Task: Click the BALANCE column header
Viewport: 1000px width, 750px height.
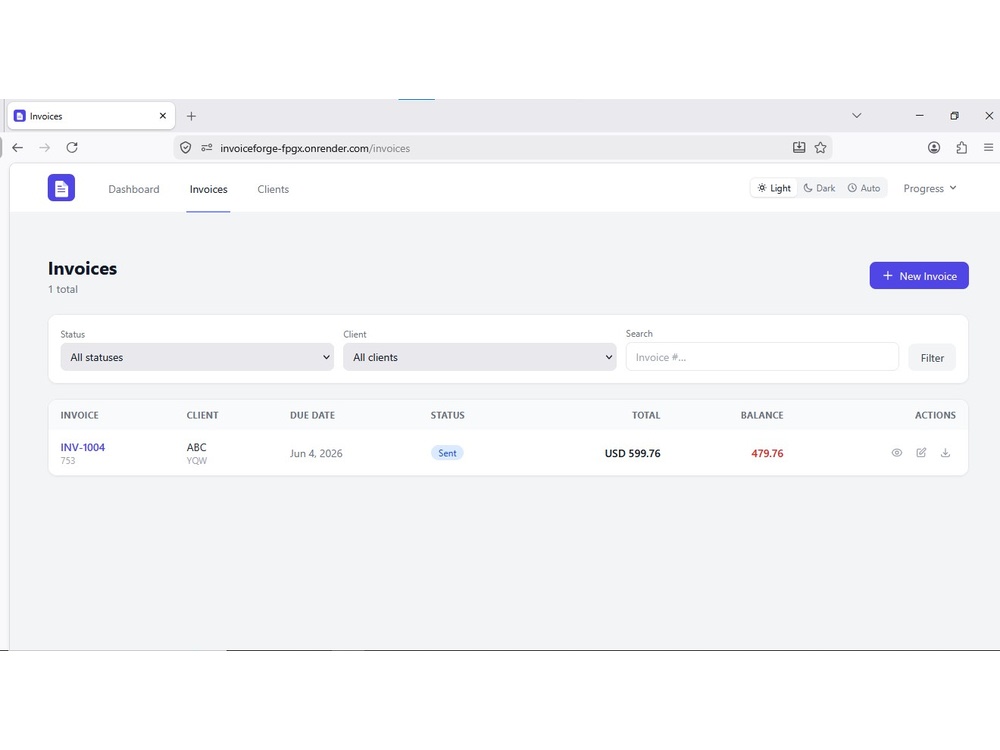Action: tap(762, 415)
